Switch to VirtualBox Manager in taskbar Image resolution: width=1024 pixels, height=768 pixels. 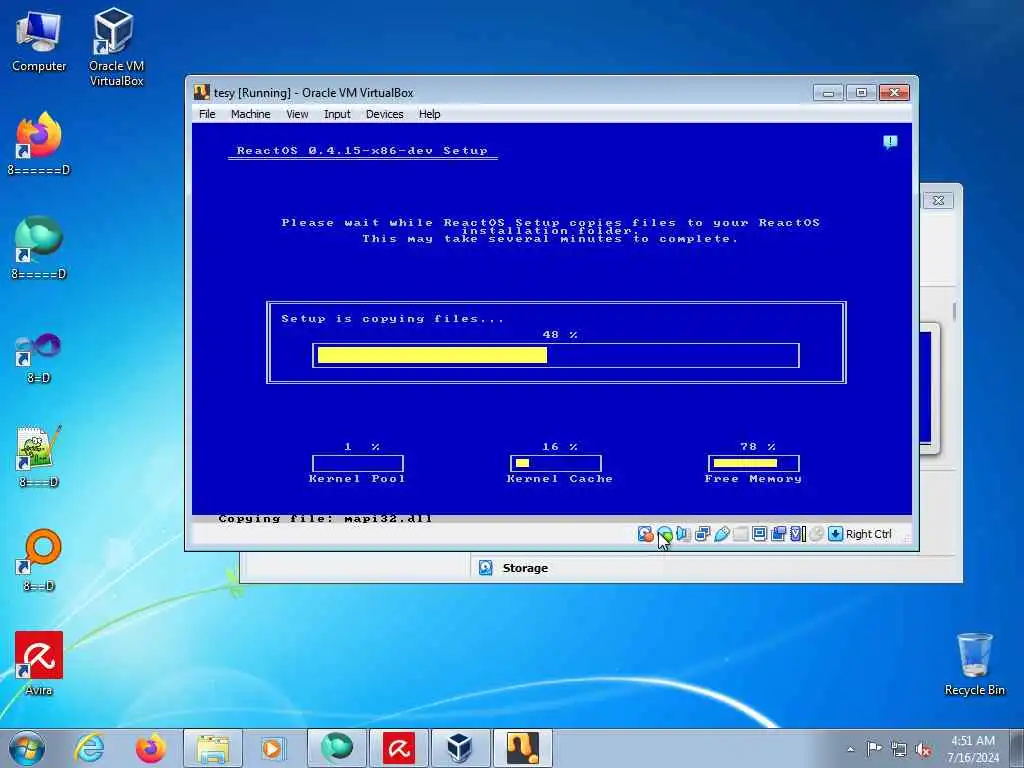[x=460, y=748]
